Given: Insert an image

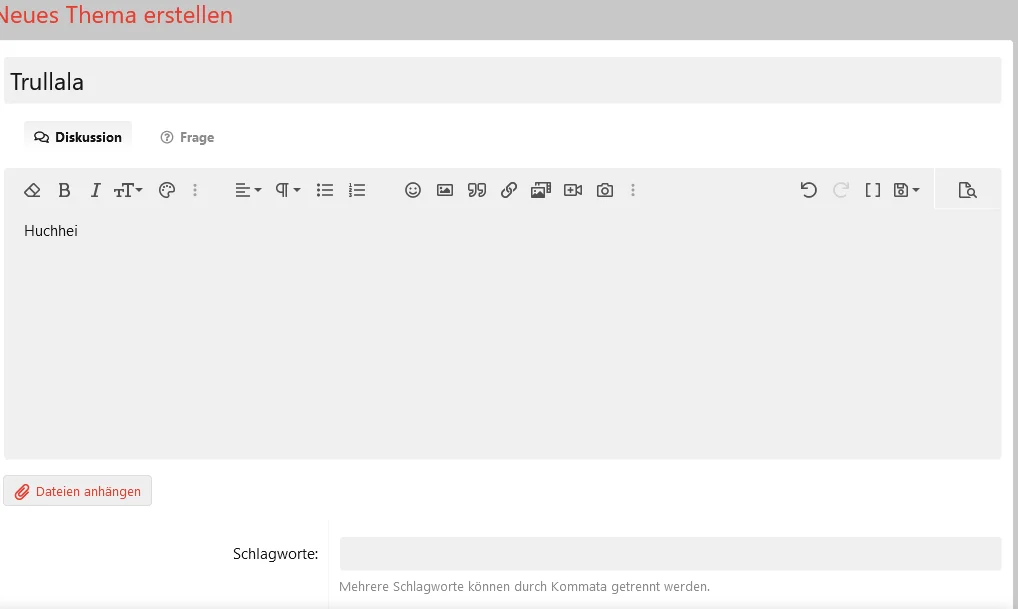Looking at the screenshot, I should pyautogui.click(x=445, y=190).
